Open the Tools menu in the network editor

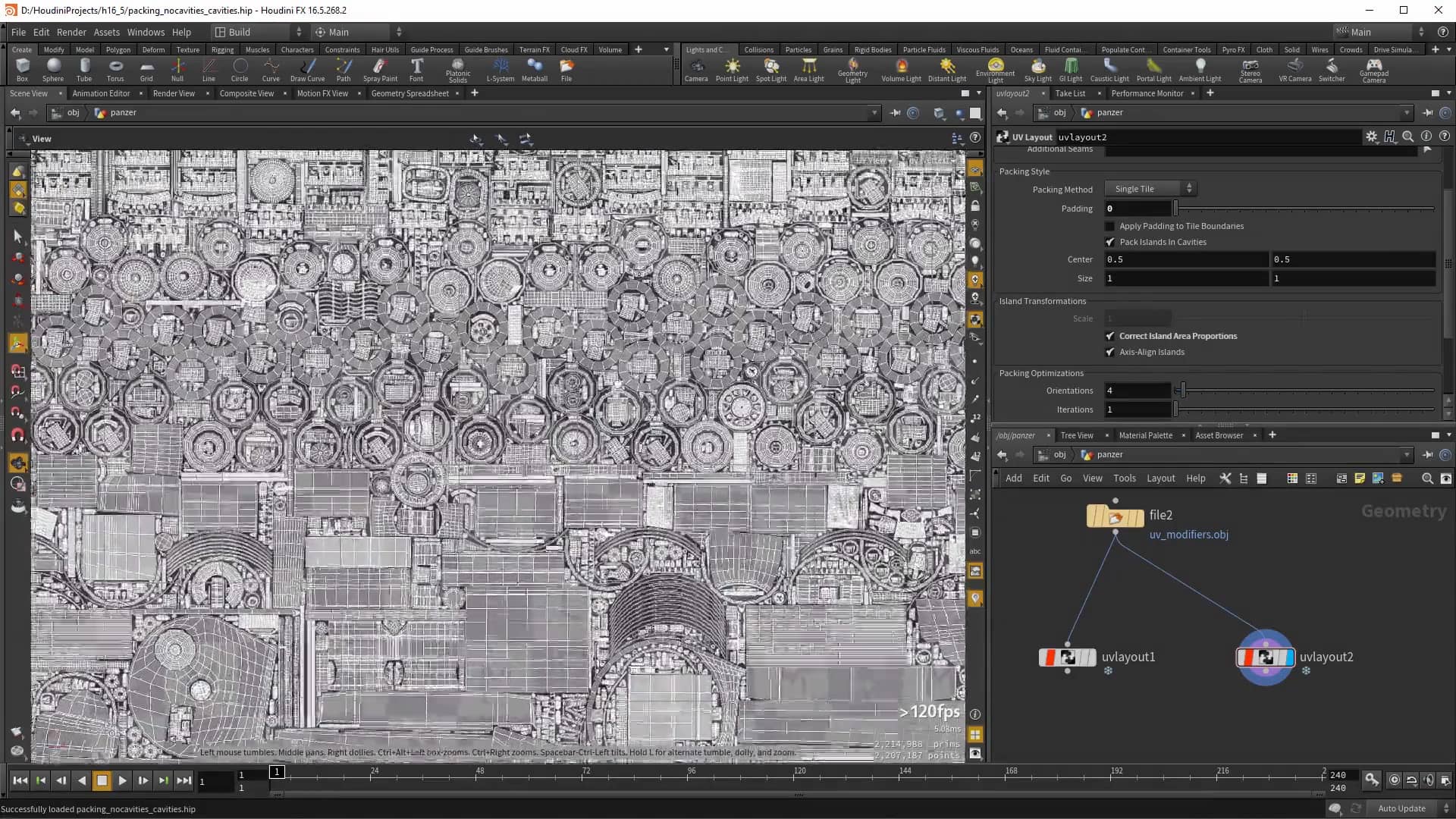pos(1125,478)
